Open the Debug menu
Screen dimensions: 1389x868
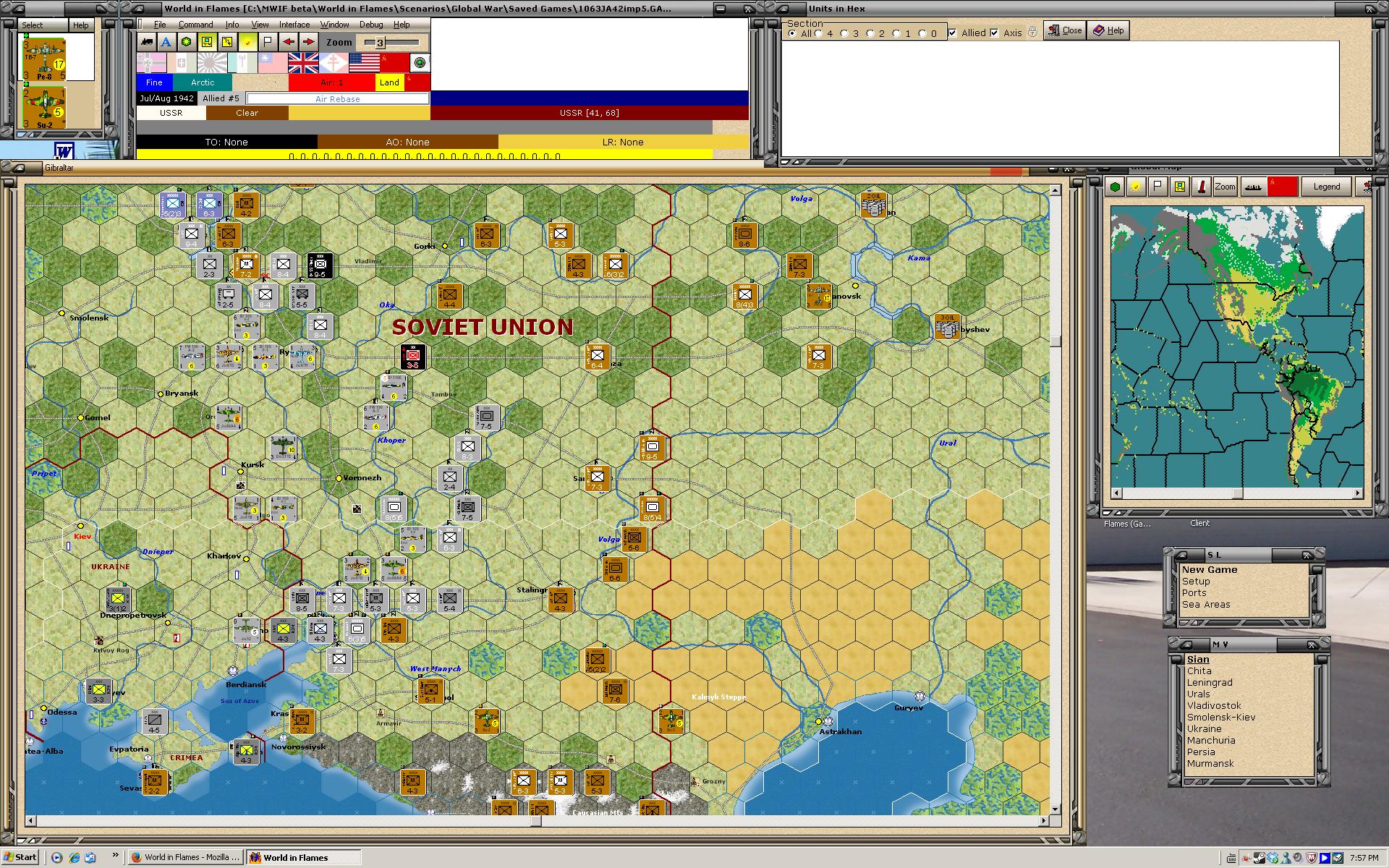coord(371,25)
